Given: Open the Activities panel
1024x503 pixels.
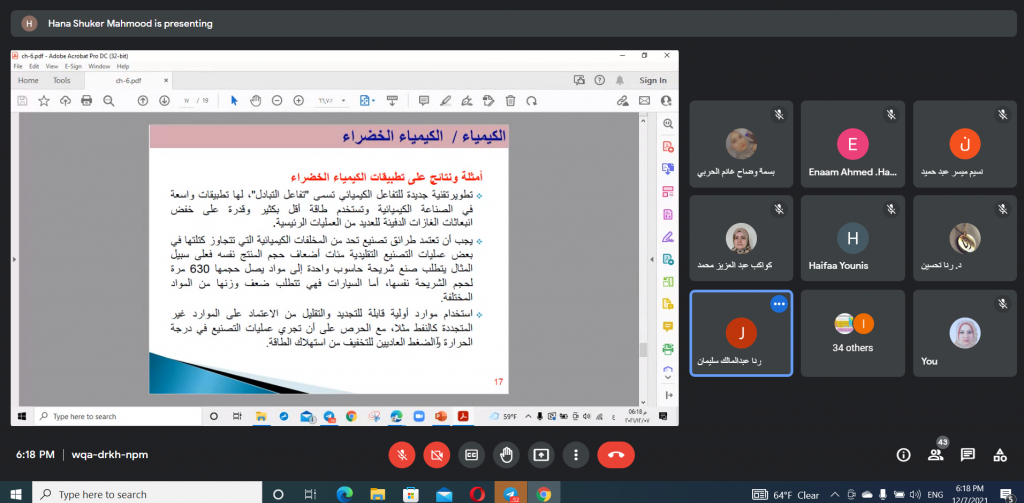Looking at the screenshot, I should 1000,454.
